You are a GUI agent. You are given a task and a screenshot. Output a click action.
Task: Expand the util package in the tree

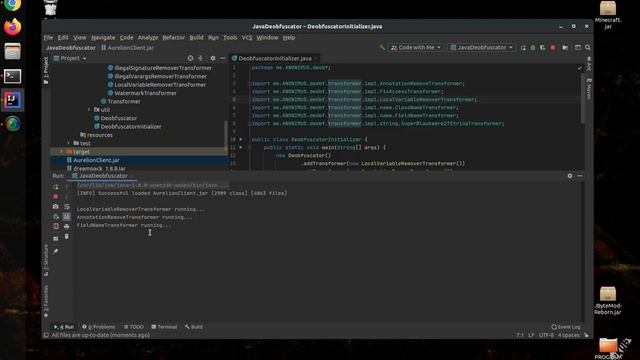pyautogui.click(x=89, y=110)
